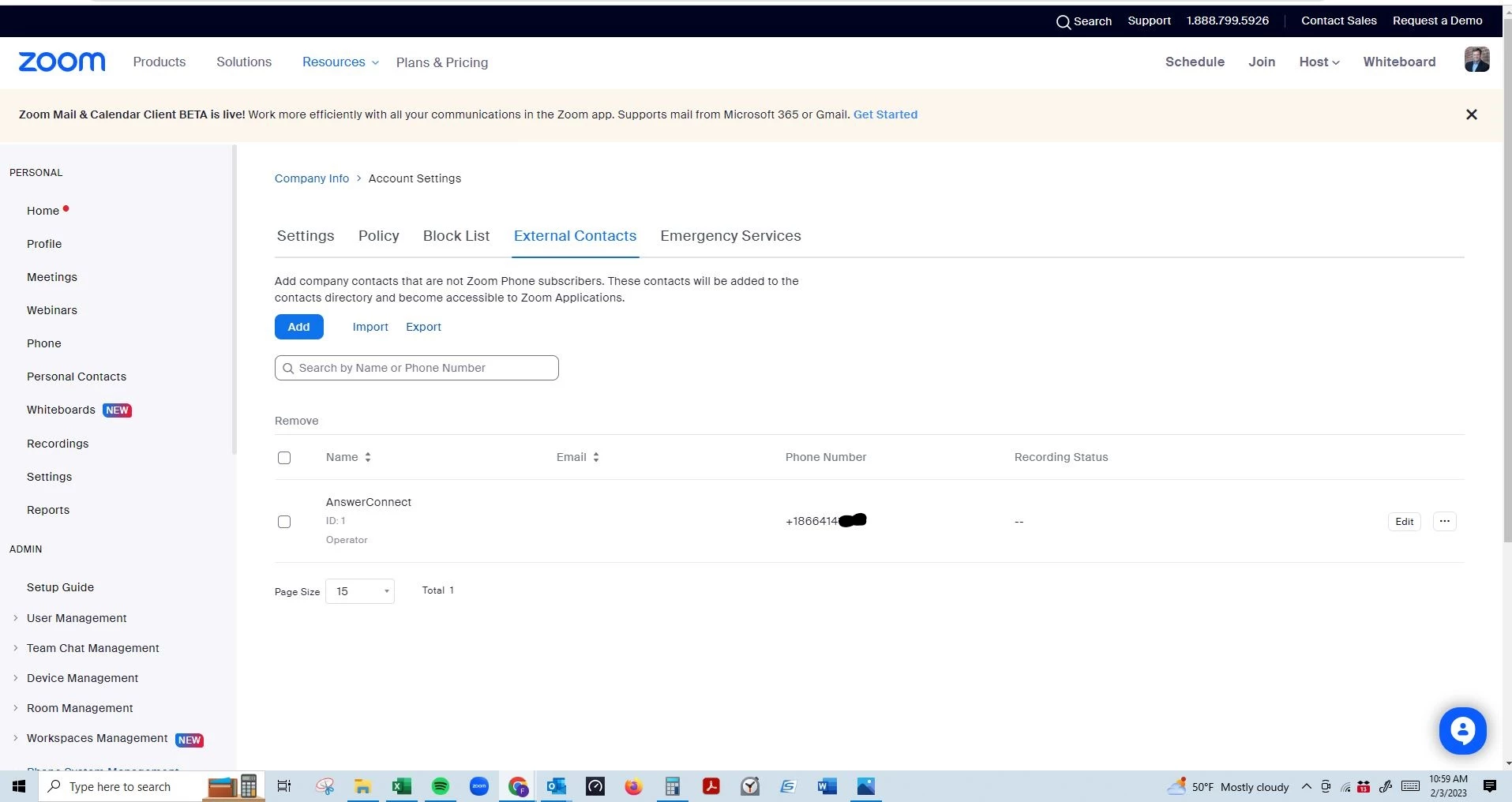Click Get Started link in banner

[x=885, y=114]
